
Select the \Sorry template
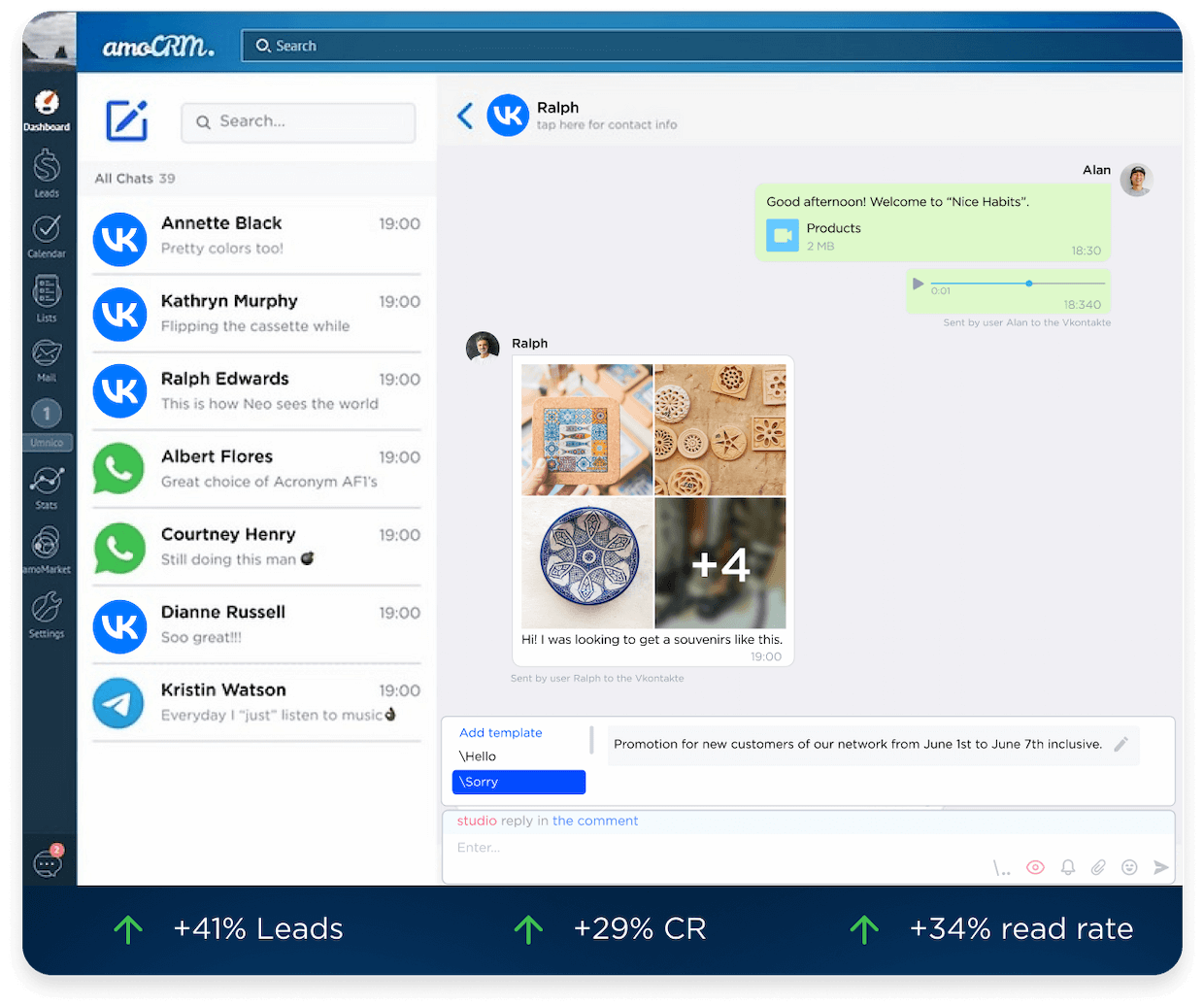[518, 782]
